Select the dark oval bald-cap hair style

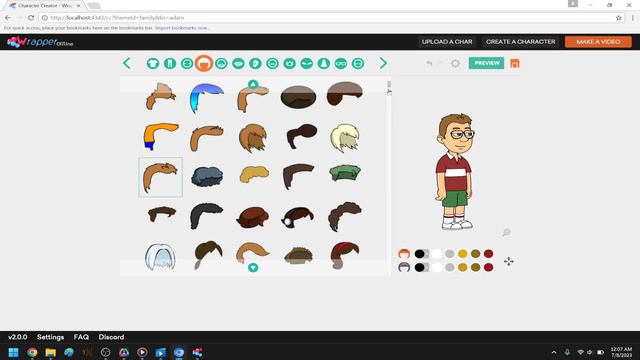pos(298,97)
